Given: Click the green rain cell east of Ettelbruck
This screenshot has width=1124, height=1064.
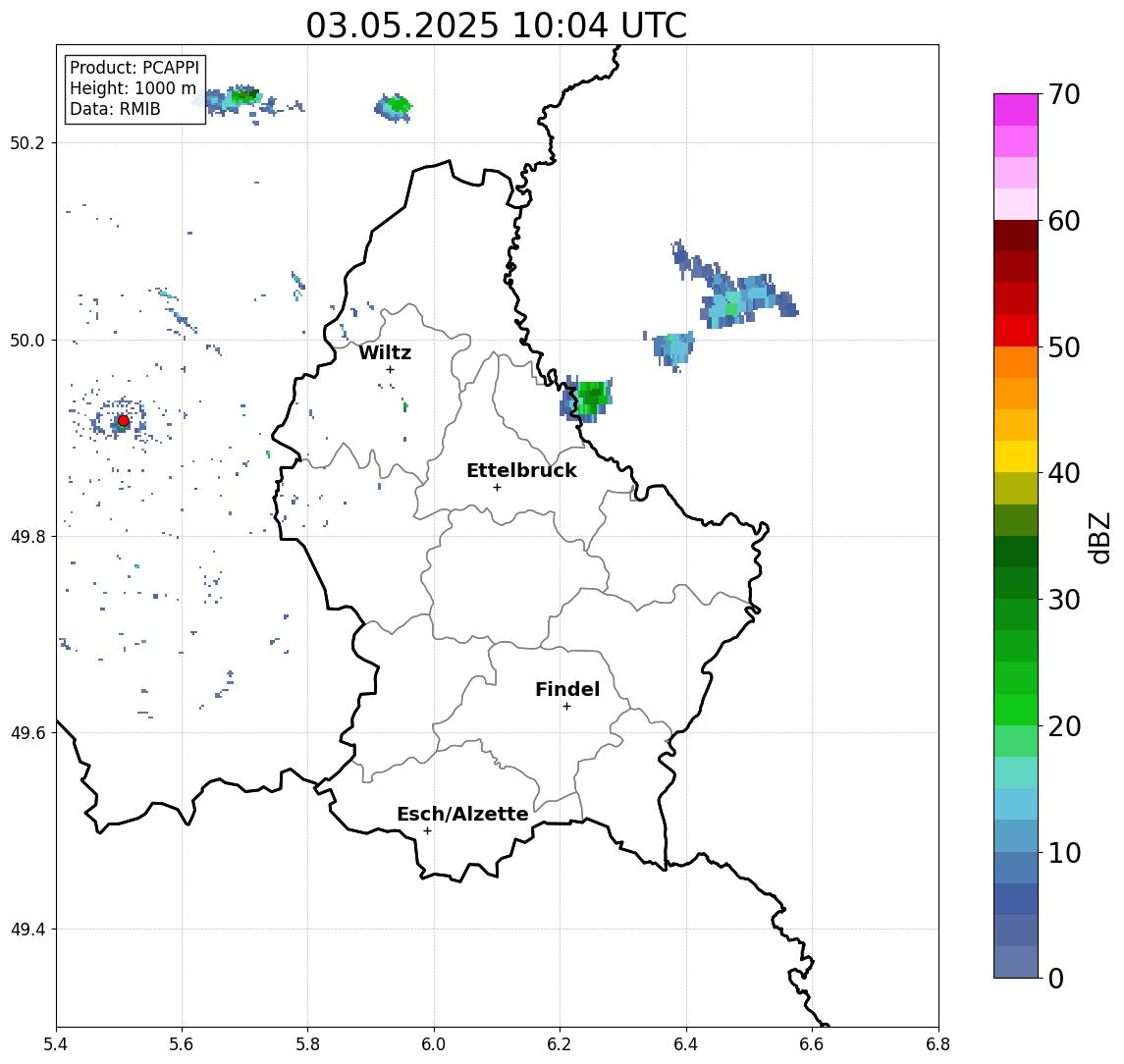Looking at the screenshot, I should [593, 398].
